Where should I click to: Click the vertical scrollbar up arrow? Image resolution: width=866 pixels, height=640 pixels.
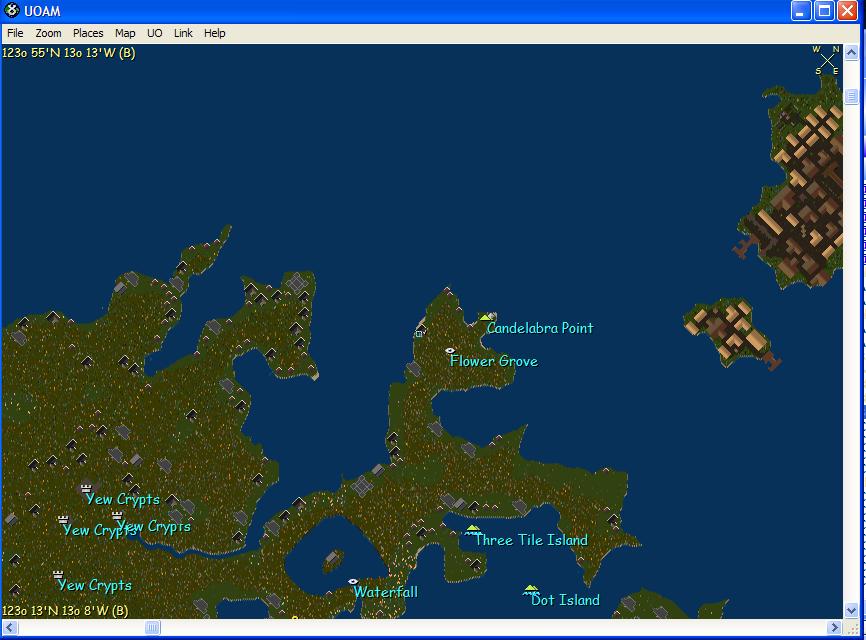click(x=852, y=53)
